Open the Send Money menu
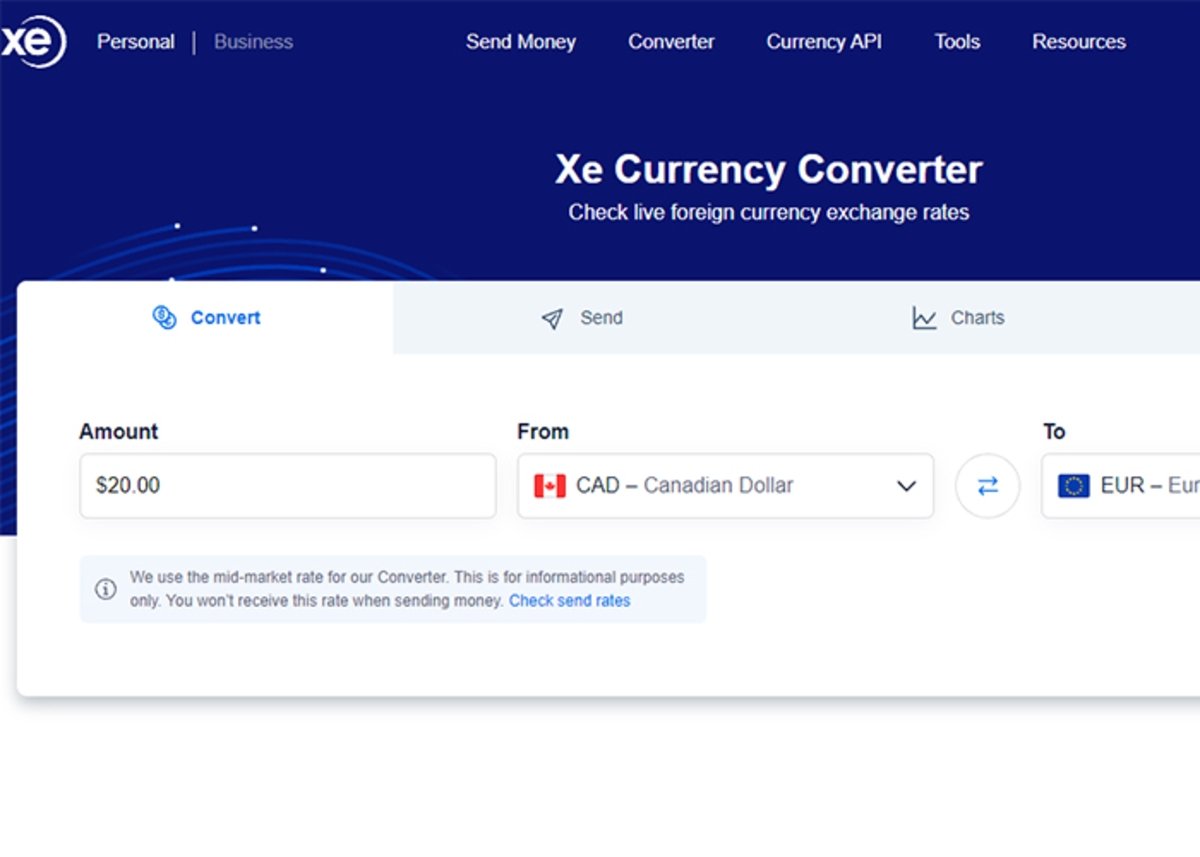 (x=520, y=42)
